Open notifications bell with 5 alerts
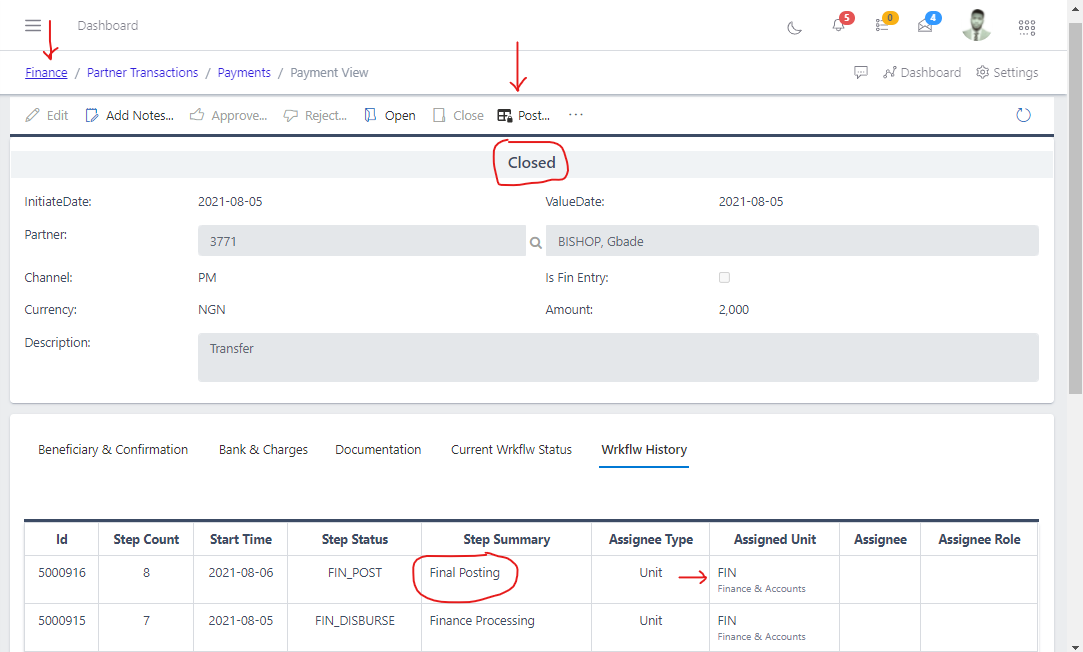 tap(839, 26)
